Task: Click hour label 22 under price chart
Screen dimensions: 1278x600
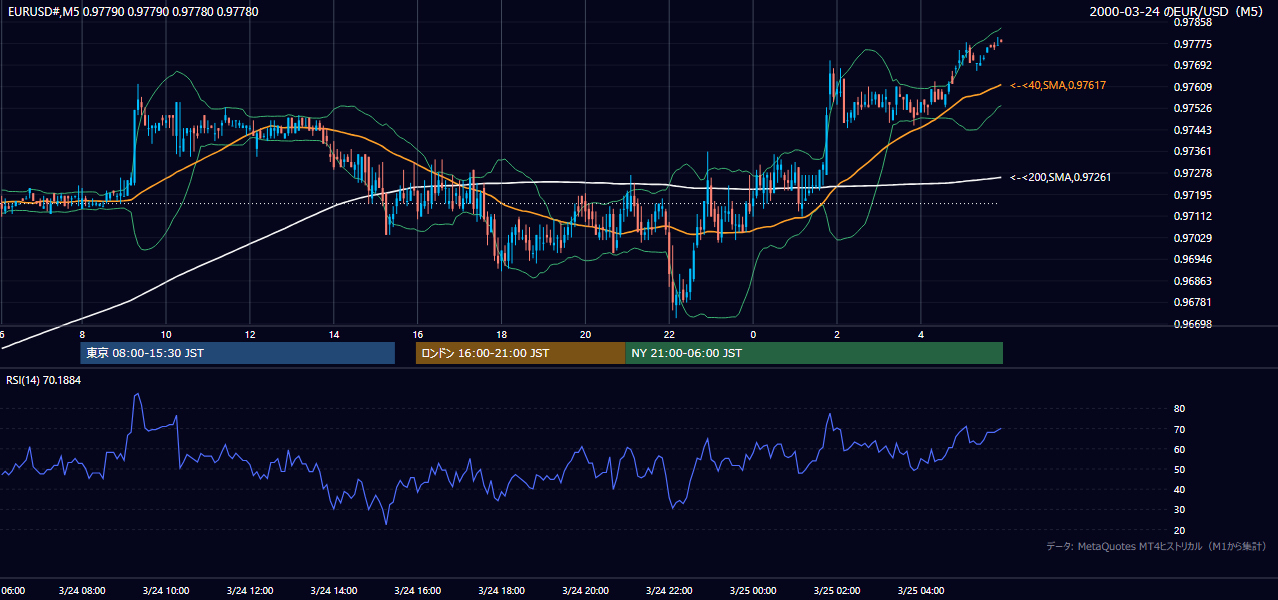Action: point(670,334)
